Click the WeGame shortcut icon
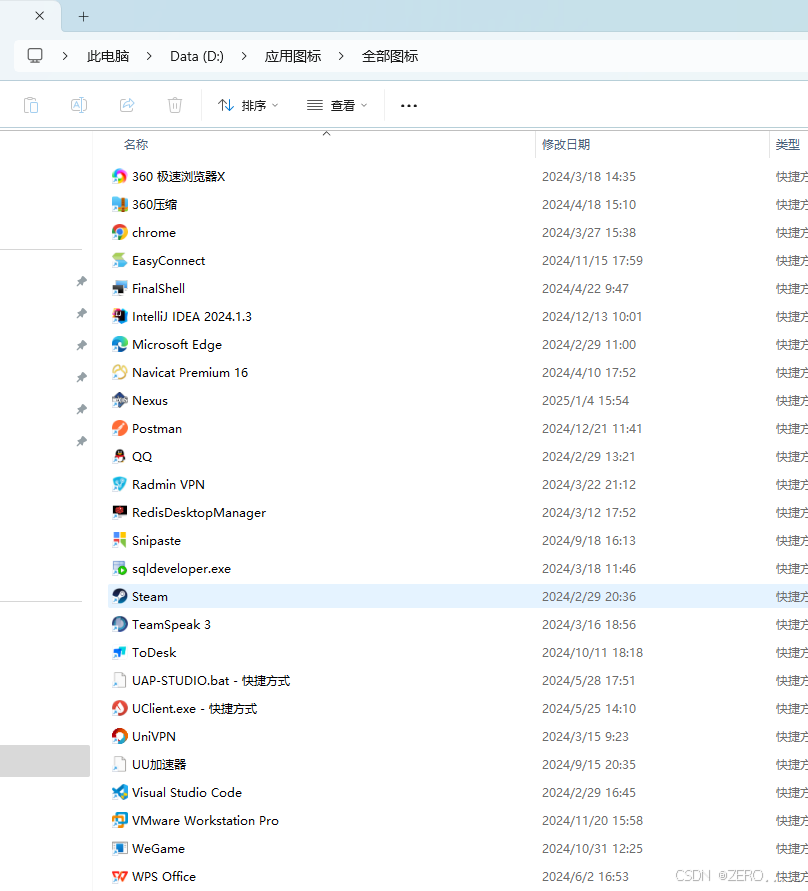 119,848
